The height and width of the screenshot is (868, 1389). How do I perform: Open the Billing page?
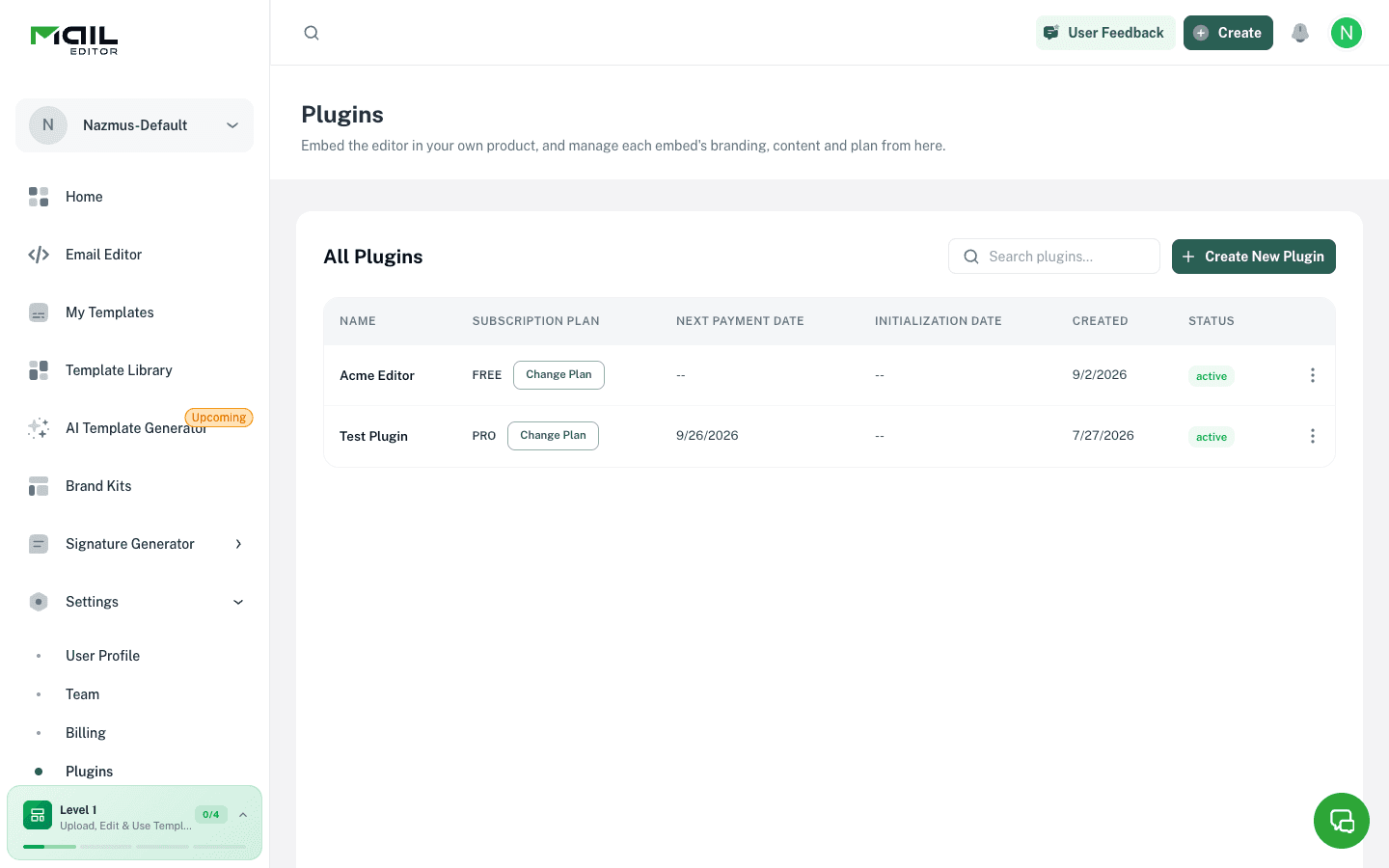tap(86, 733)
